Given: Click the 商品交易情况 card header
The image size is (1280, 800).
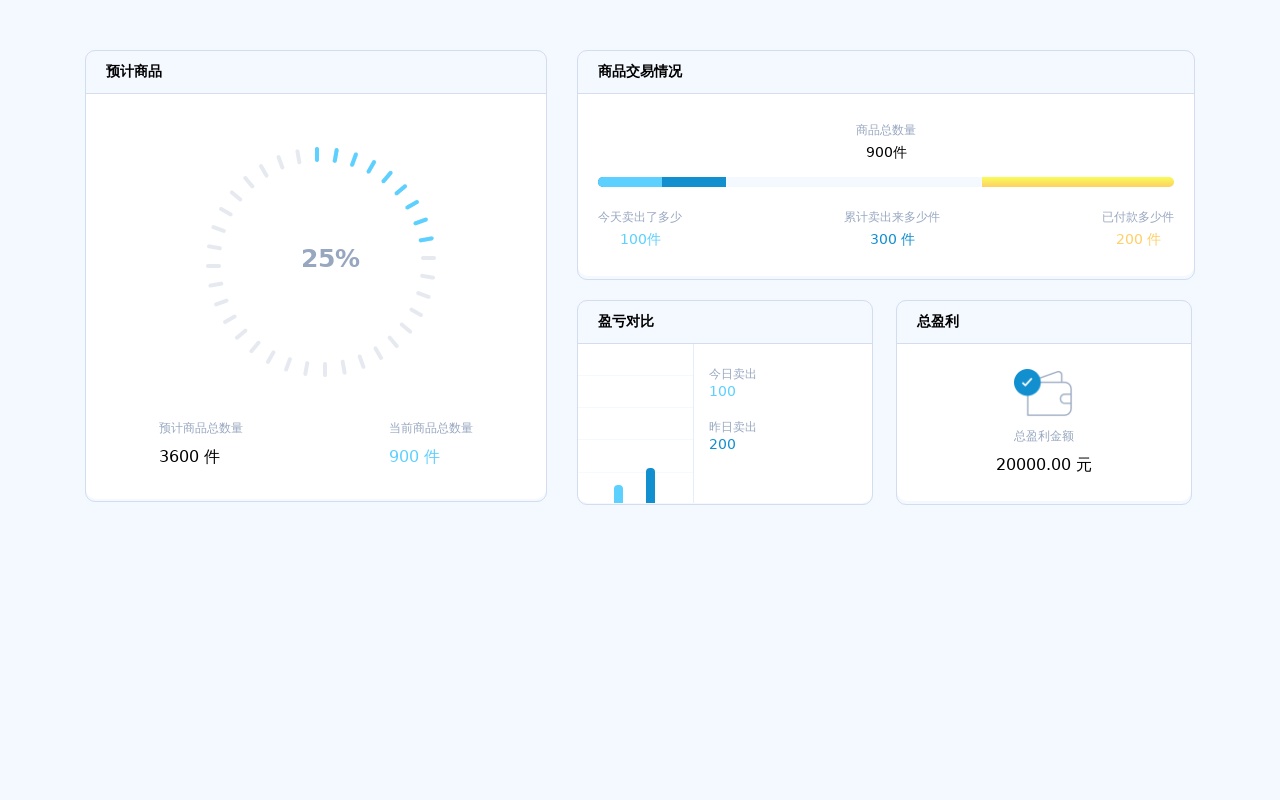Looking at the screenshot, I should (x=886, y=72).
